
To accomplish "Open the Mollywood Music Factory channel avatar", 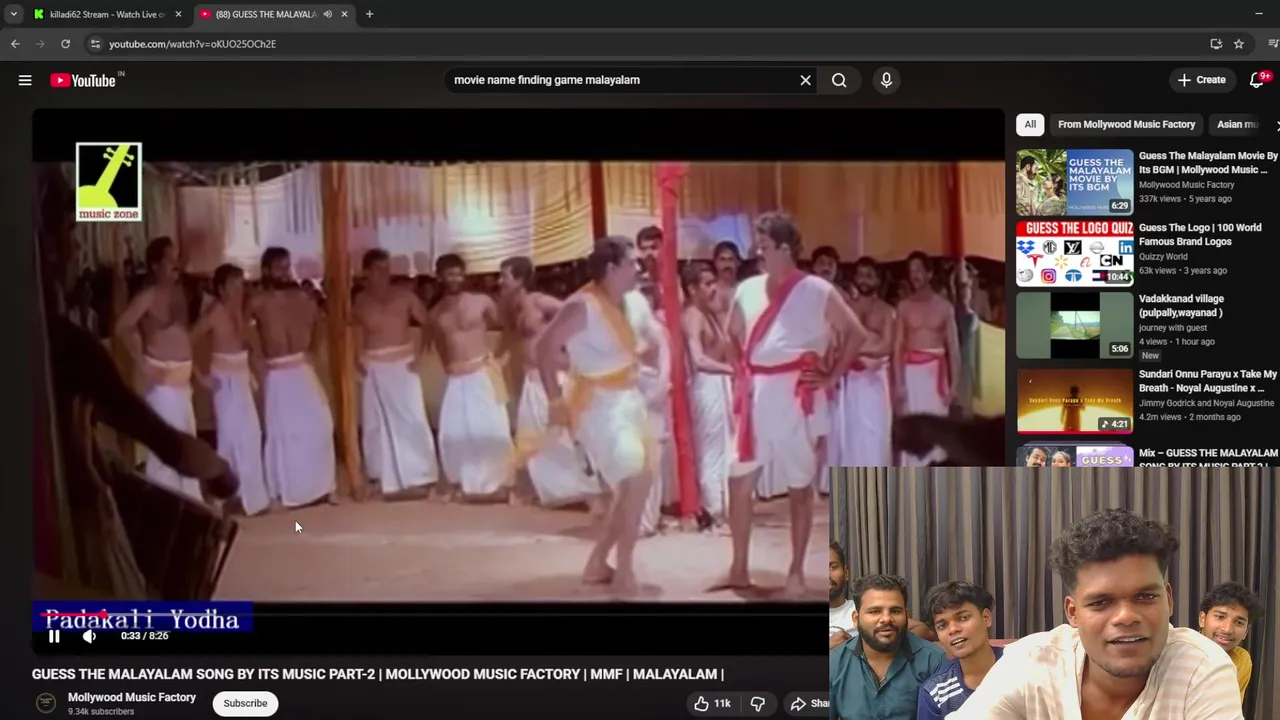I will [46, 703].
